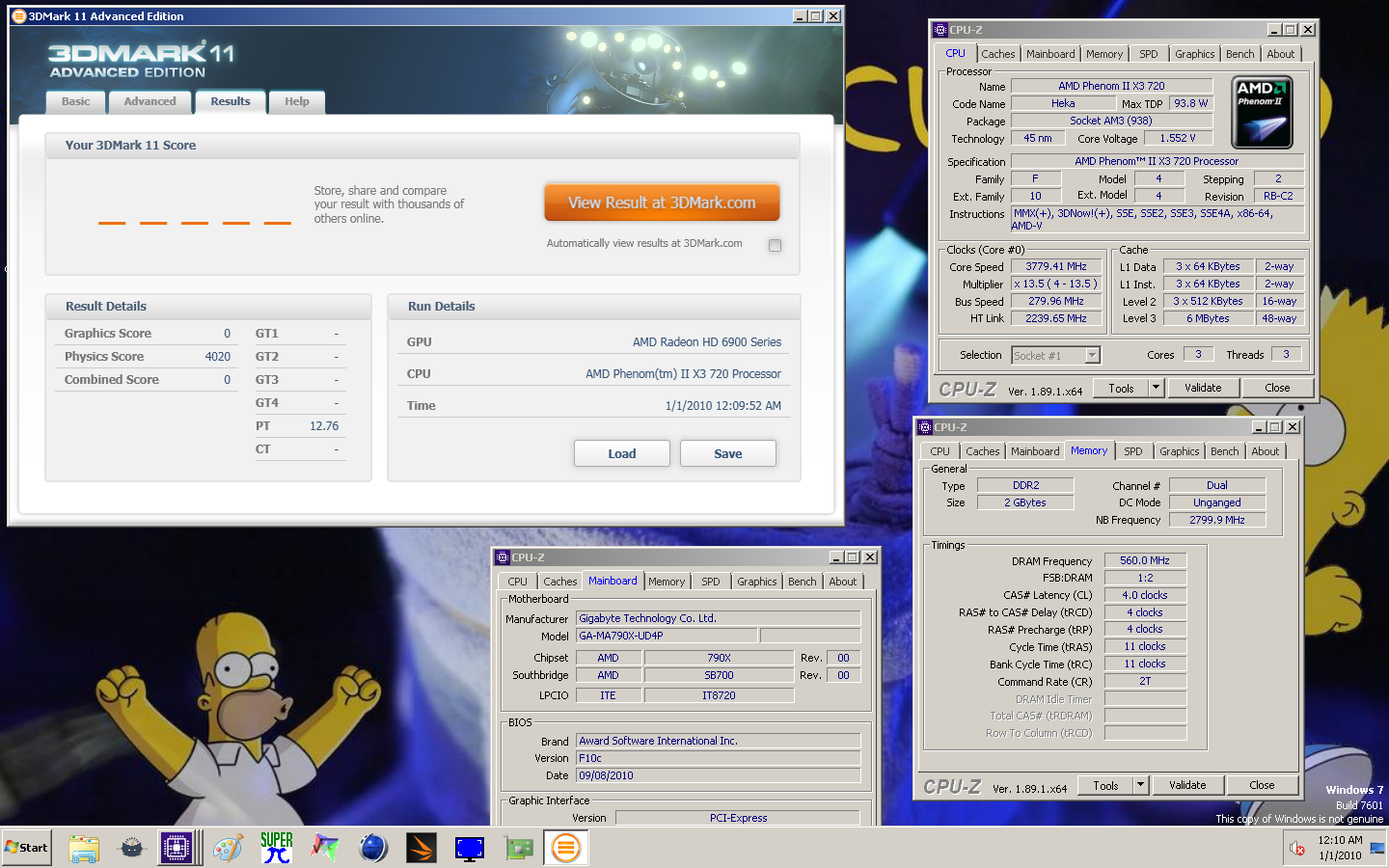The image size is (1389, 868).
Task: Click the Core Voltage value 1.552 V
Action: [1178, 138]
